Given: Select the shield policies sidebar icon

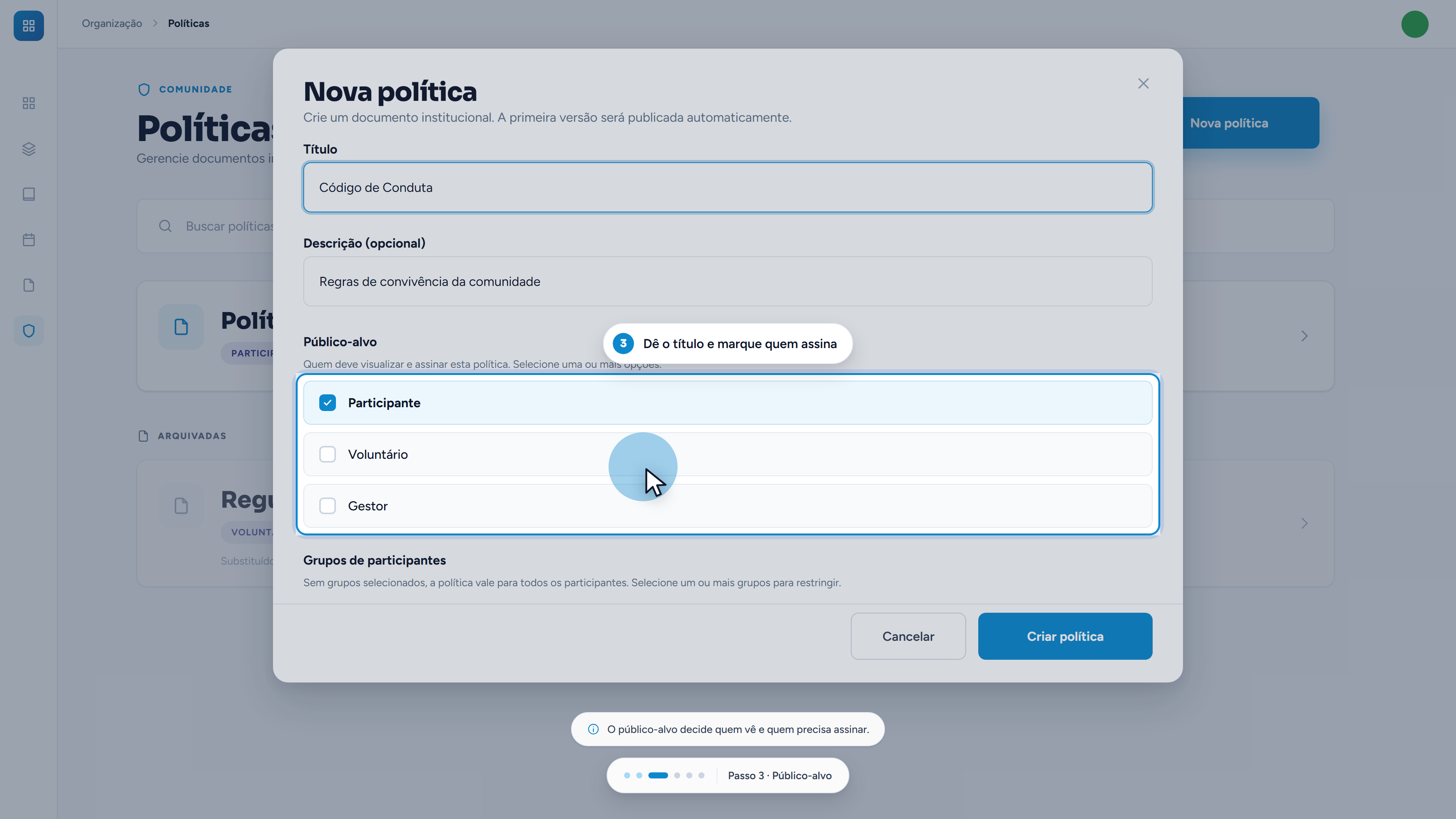Looking at the screenshot, I should pos(28,331).
